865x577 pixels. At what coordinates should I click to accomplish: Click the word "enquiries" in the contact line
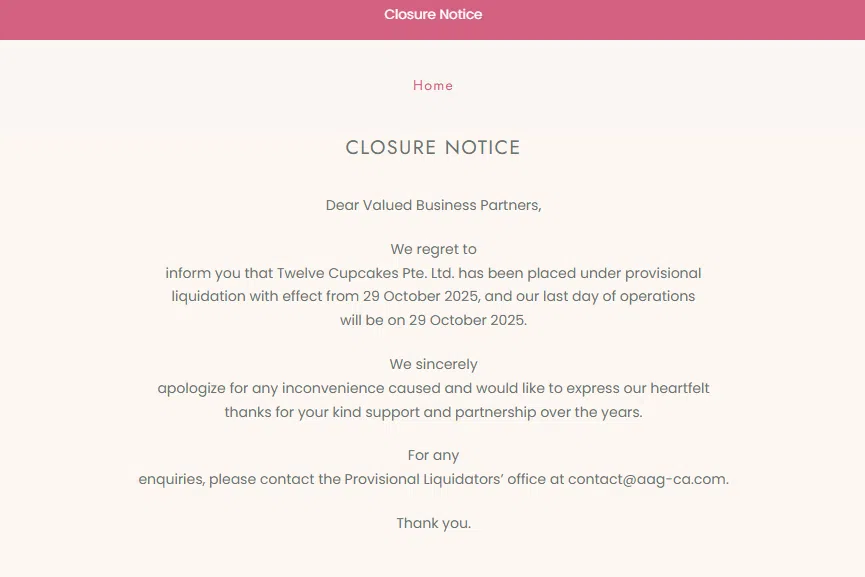[171, 480]
